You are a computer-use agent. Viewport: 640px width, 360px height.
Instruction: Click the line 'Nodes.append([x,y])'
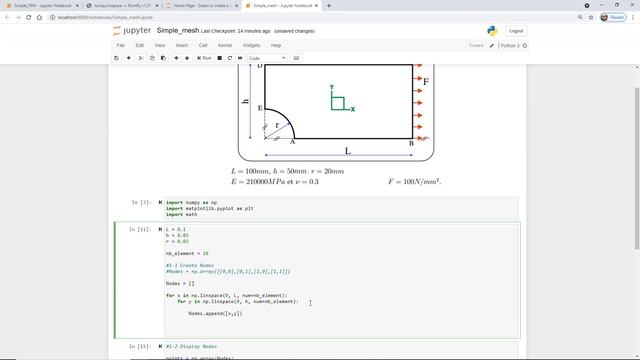[x=215, y=313]
